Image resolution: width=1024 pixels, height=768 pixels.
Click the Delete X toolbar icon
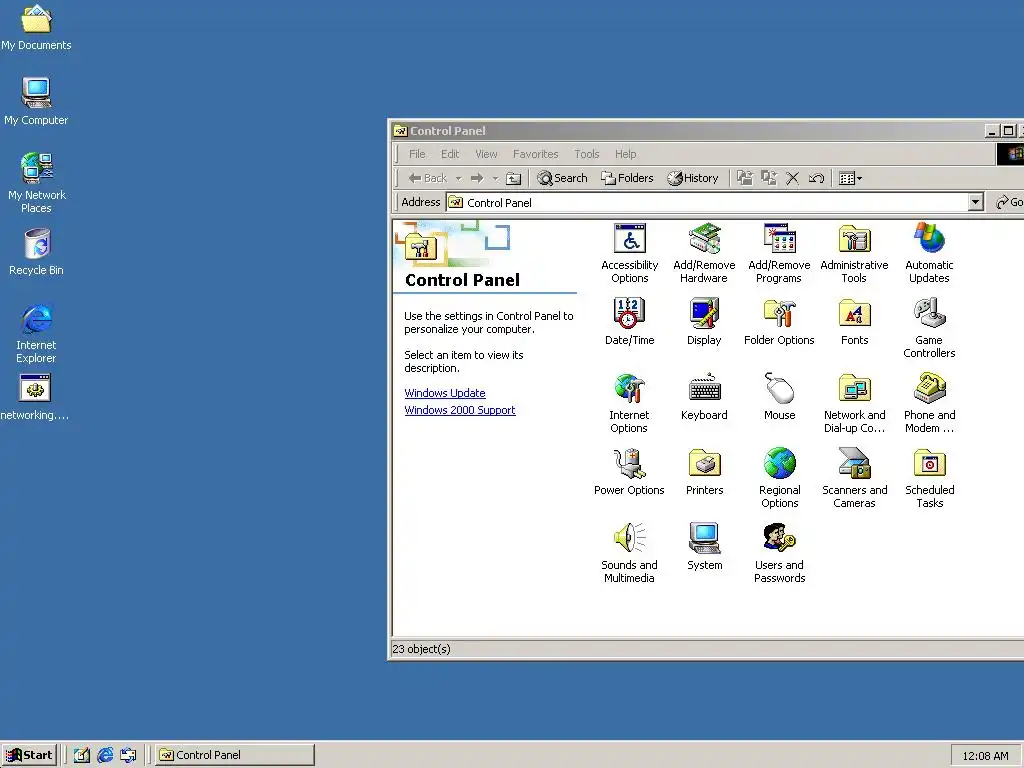click(792, 178)
